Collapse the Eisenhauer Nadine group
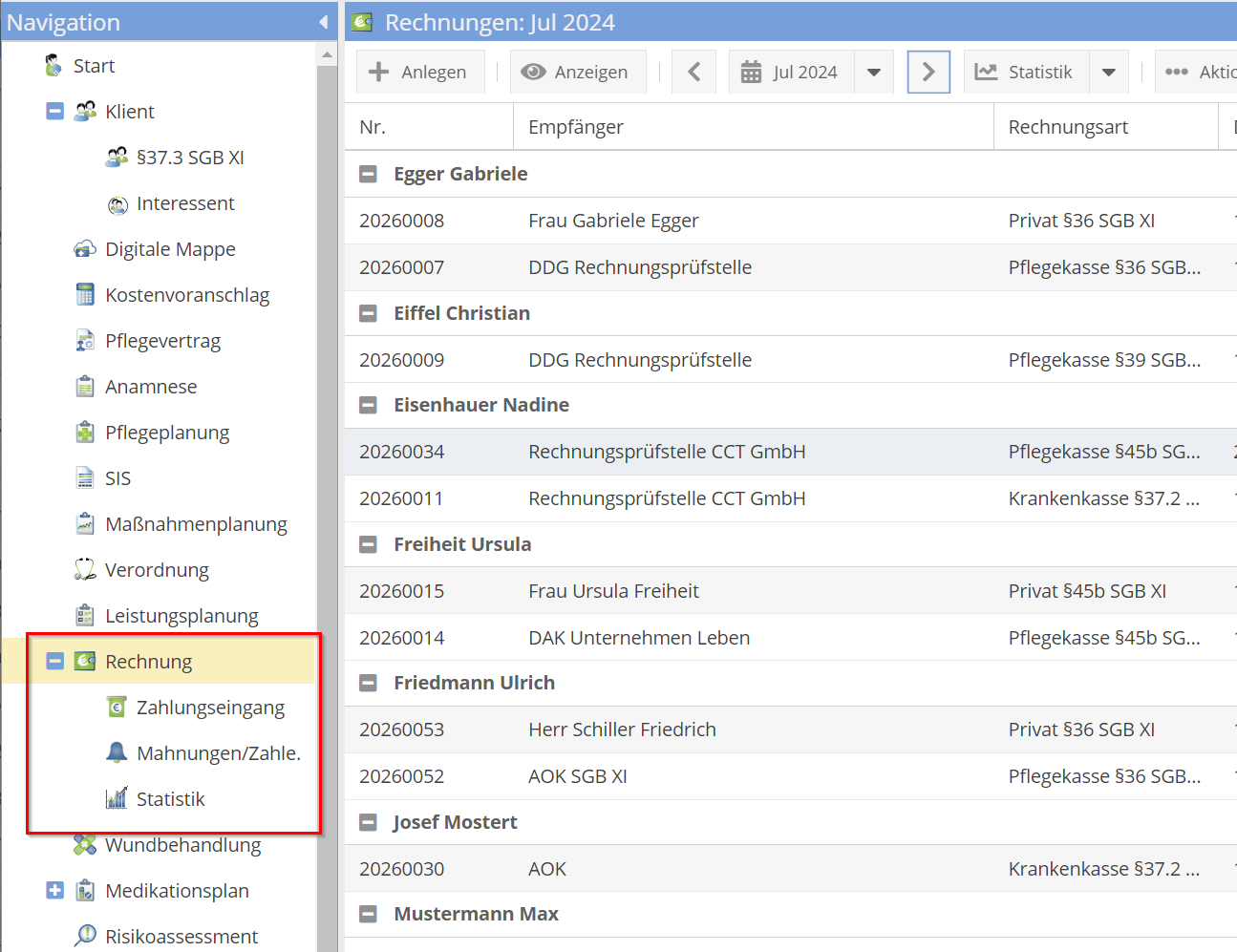The width and height of the screenshot is (1237, 952). click(368, 405)
